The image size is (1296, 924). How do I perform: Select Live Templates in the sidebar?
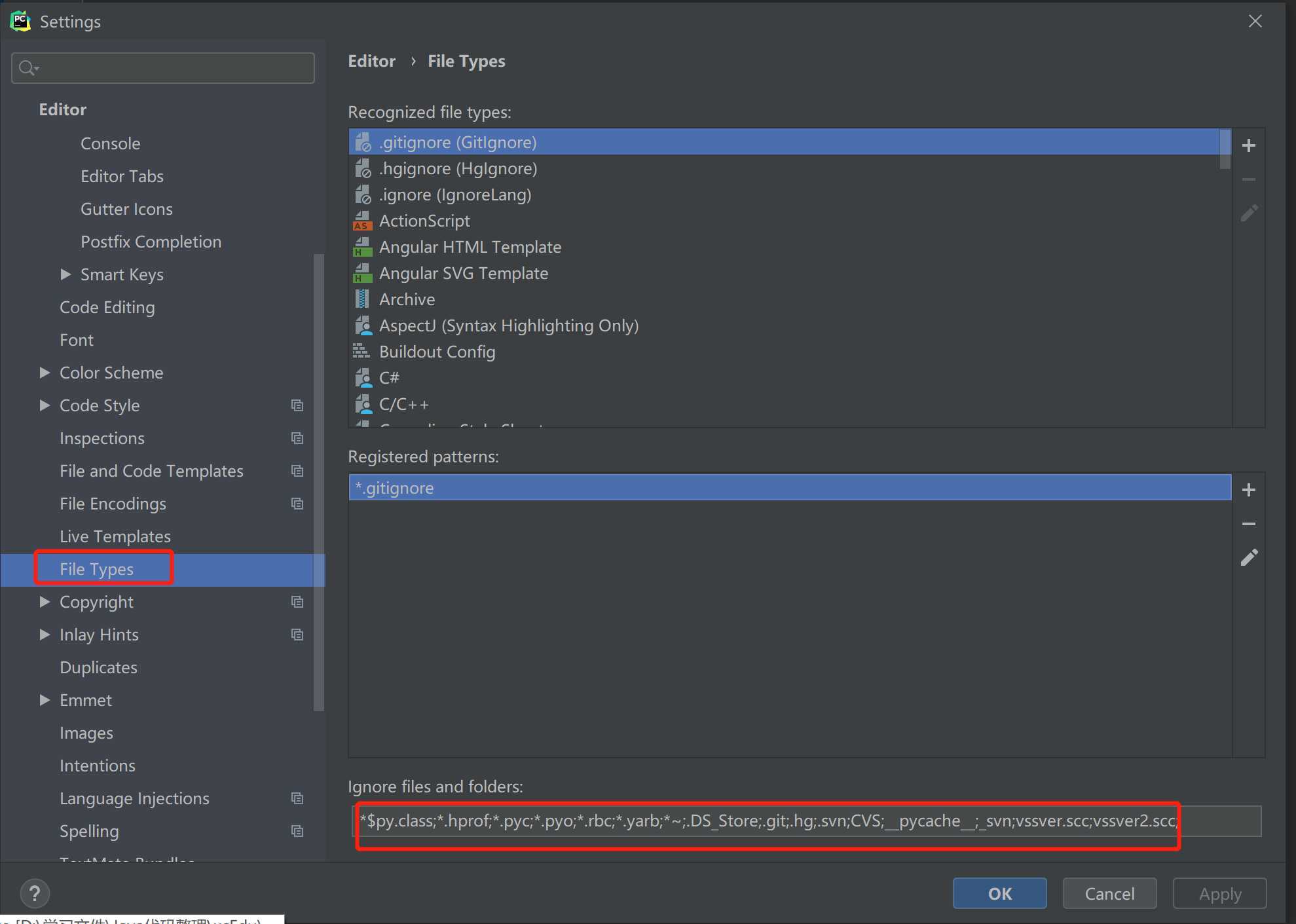pos(115,536)
